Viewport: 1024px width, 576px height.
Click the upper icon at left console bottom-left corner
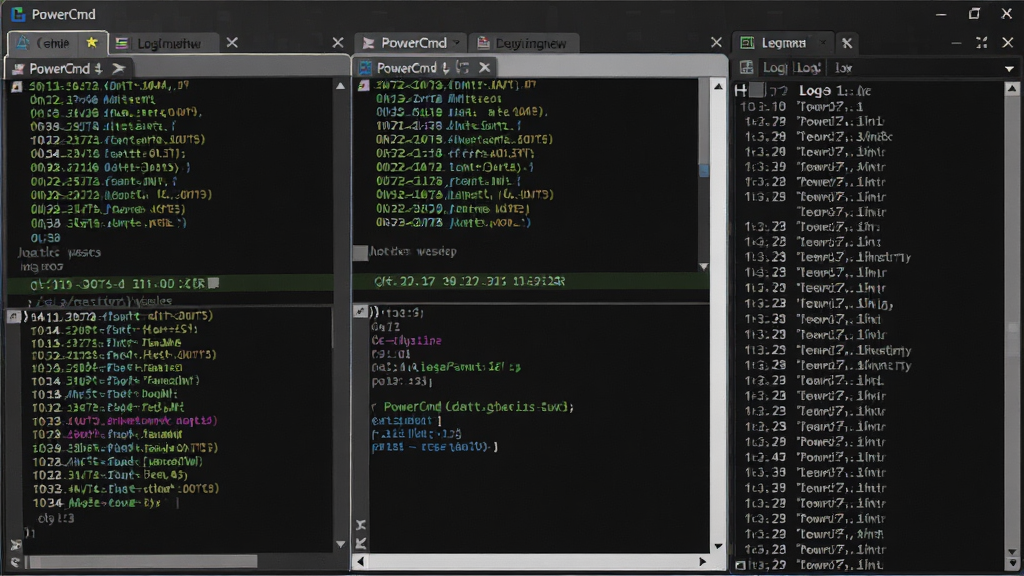pyautogui.click(x=16, y=545)
